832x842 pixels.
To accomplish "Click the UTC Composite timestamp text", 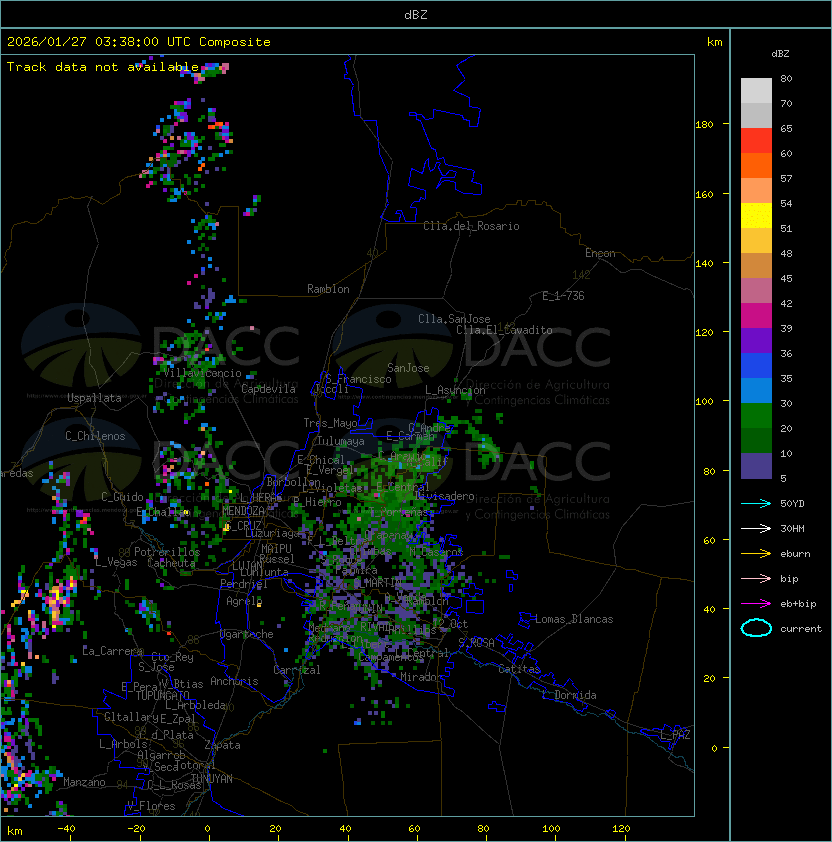I will (x=138, y=42).
